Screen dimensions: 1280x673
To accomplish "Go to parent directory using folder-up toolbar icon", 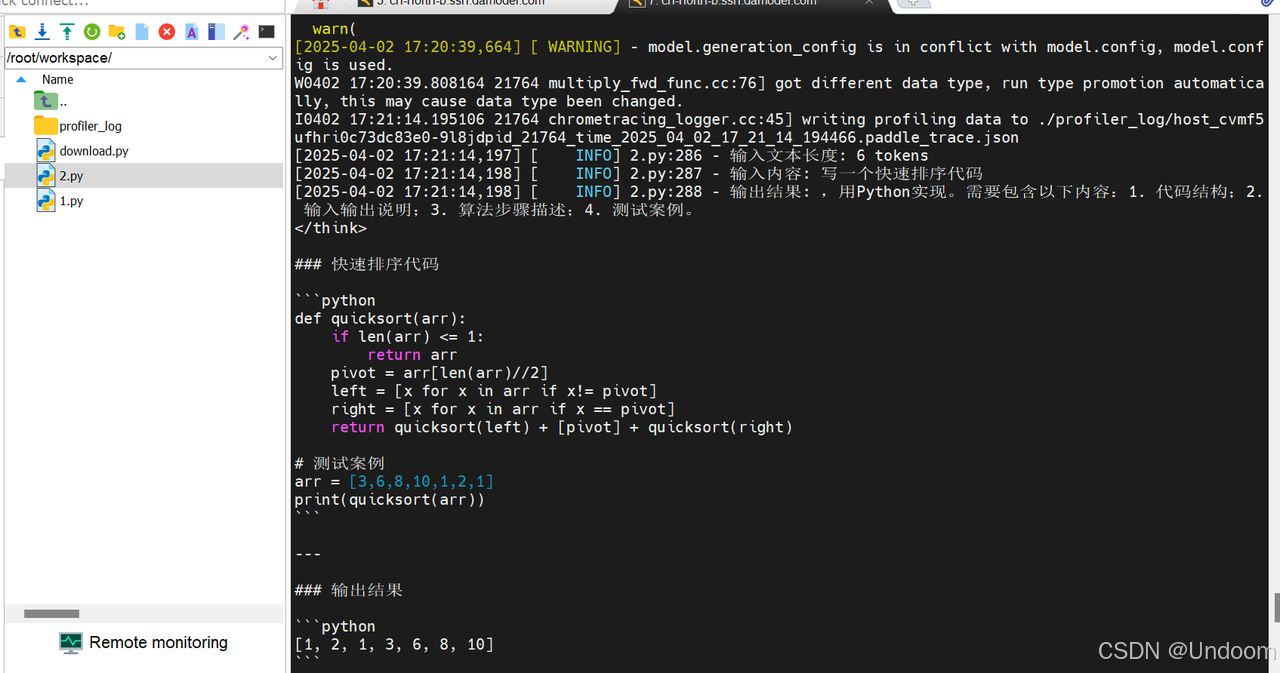I will point(17,32).
